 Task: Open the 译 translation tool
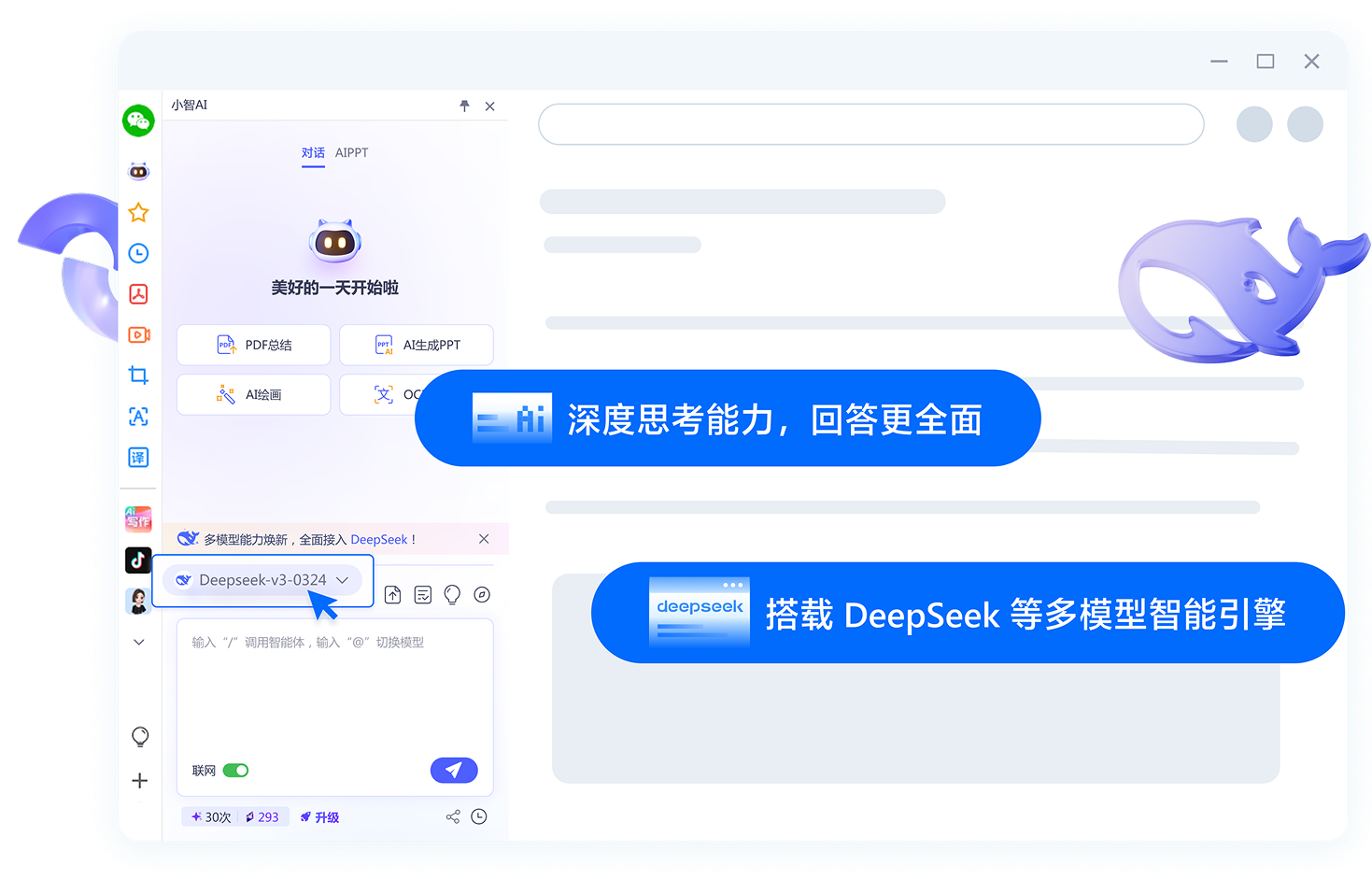(137, 457)
